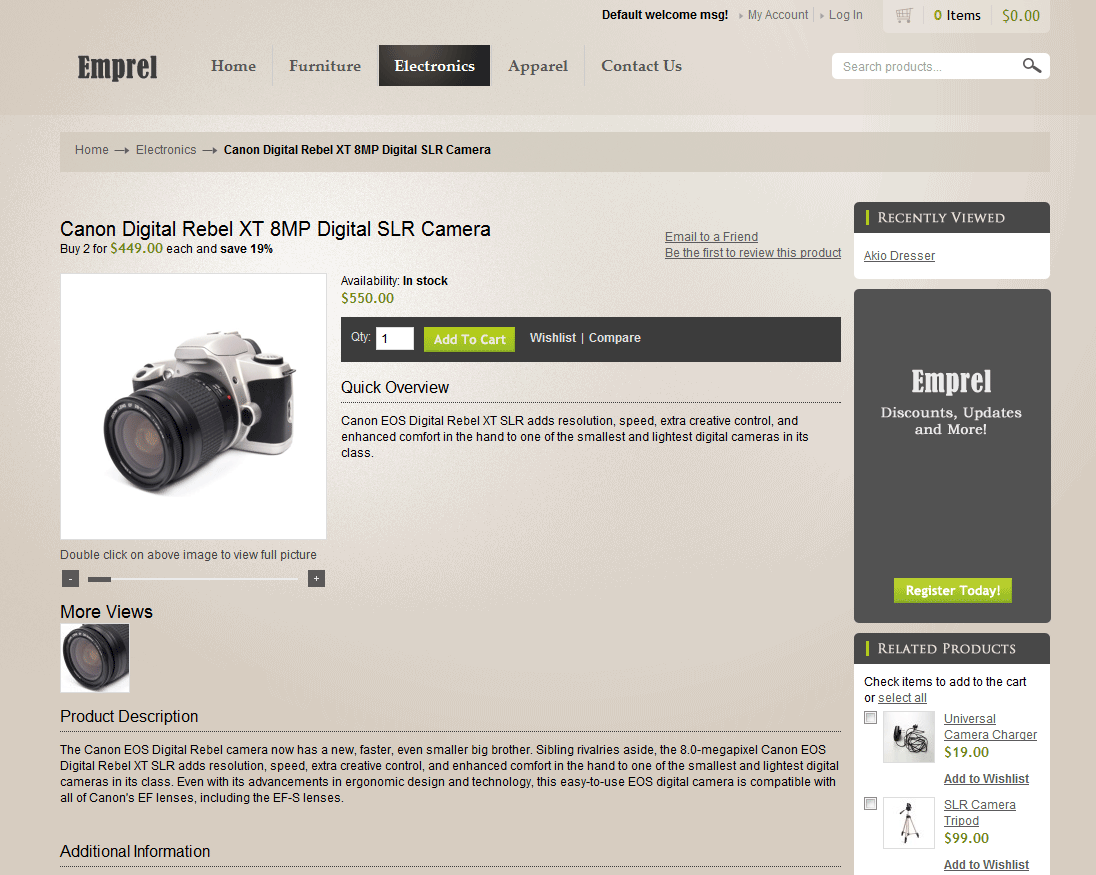
Task: Click the 'Related Products' panel header
Action: pyautogui.click(x=952, y=649)
